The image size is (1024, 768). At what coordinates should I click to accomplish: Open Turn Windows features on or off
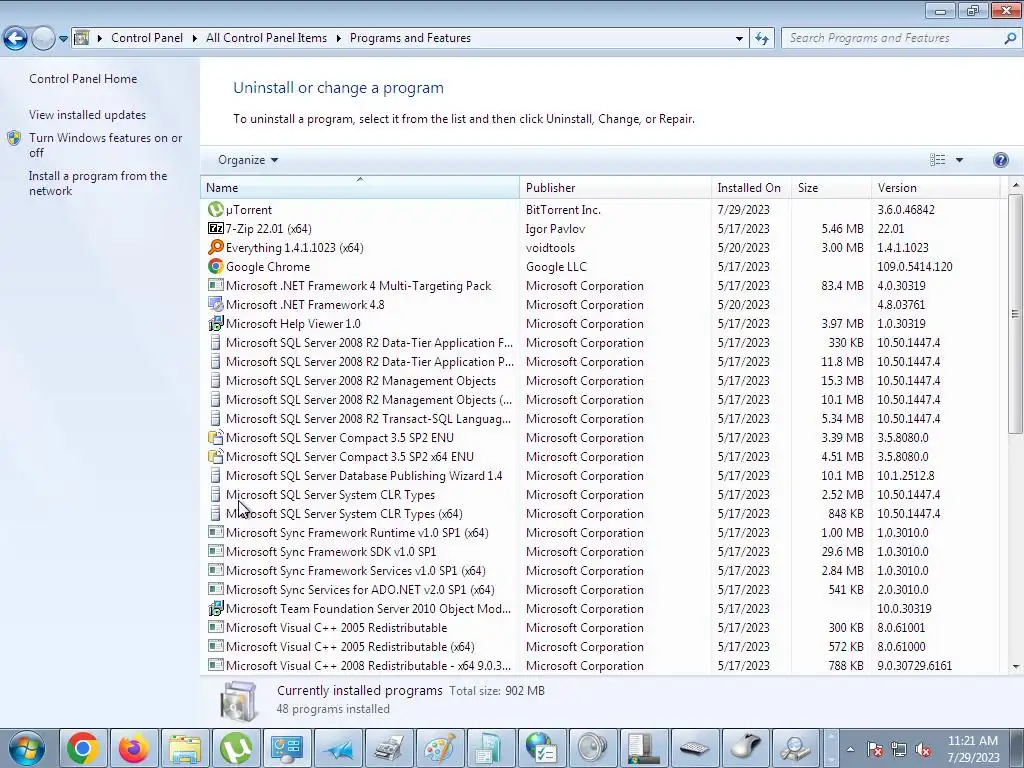105,145
